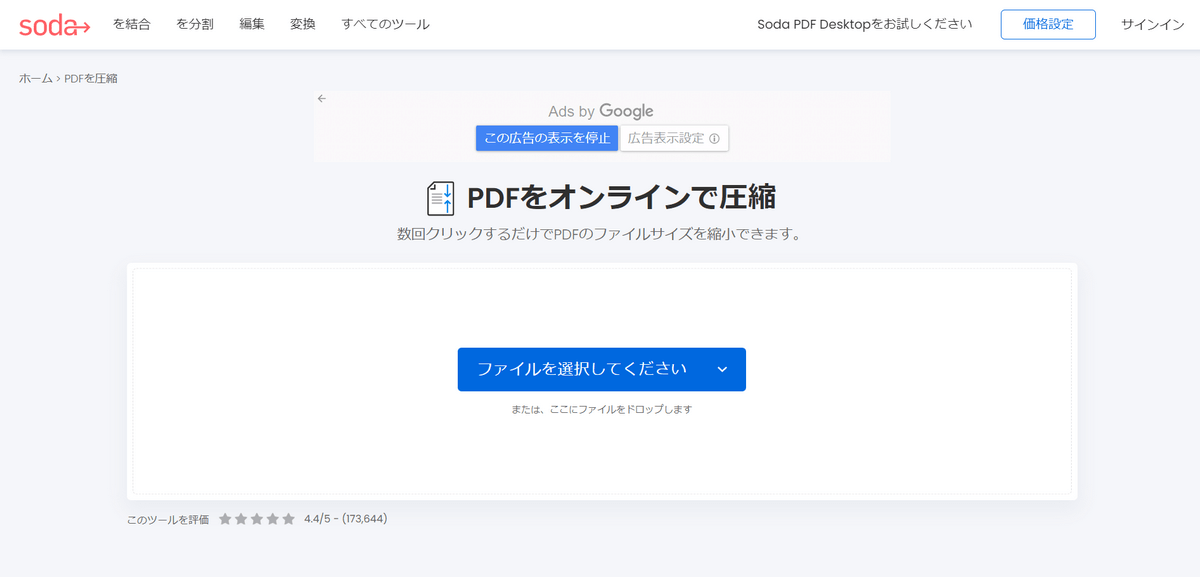Viewport: 1200px width, 577px height.
Task: Click the Ads by Google label
Action: tap(601, 111)
